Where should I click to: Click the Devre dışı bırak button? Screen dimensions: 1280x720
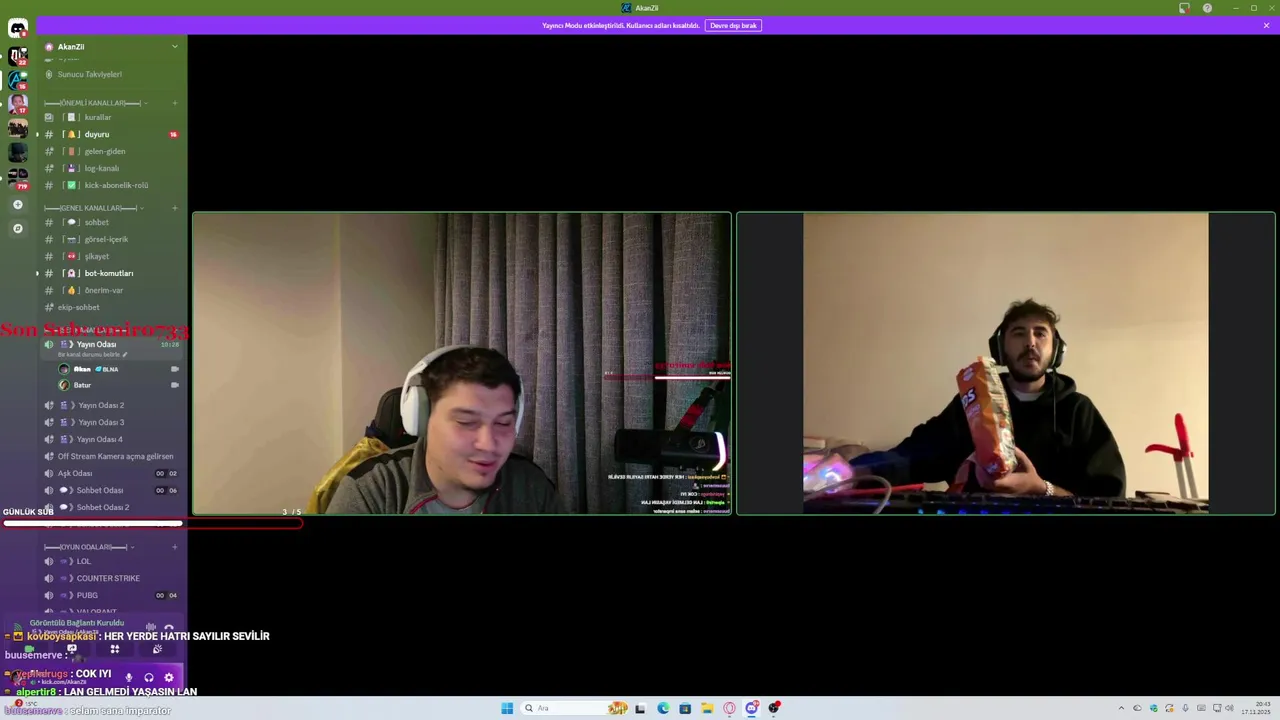pyautogui.click(x=733, y=25)
